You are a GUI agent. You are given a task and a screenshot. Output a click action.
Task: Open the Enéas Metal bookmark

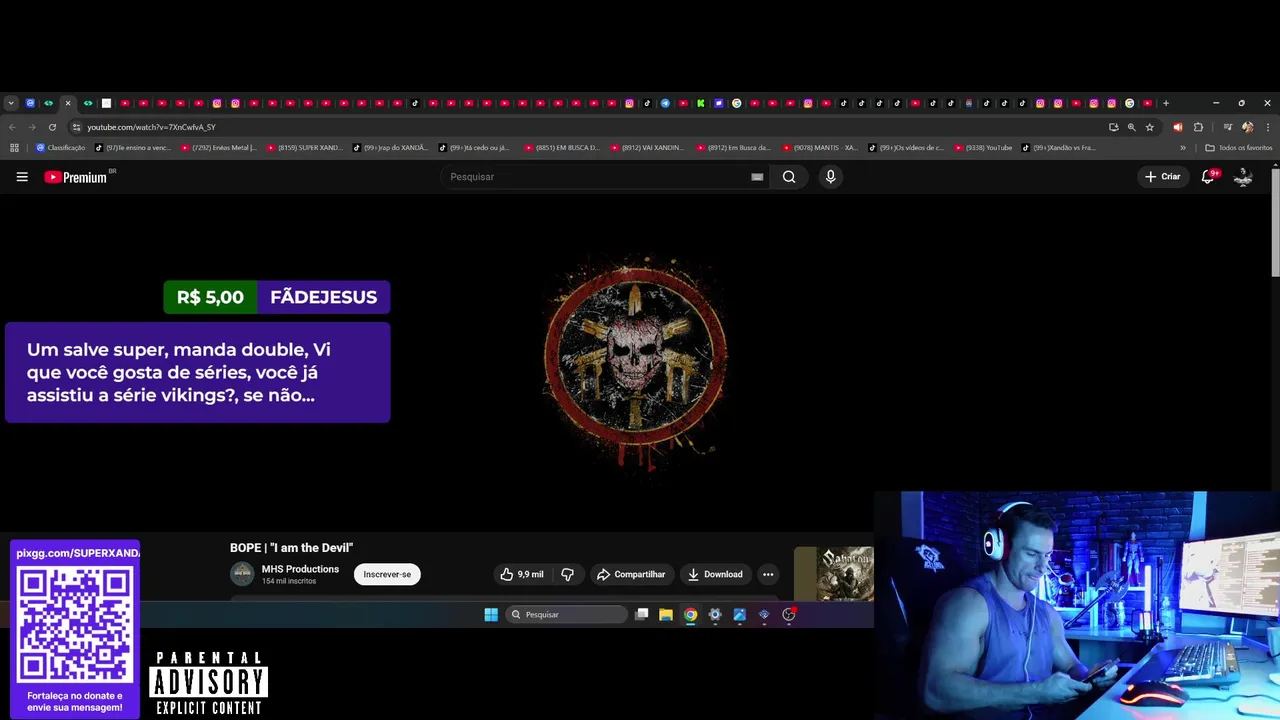(x=219, y=148)
